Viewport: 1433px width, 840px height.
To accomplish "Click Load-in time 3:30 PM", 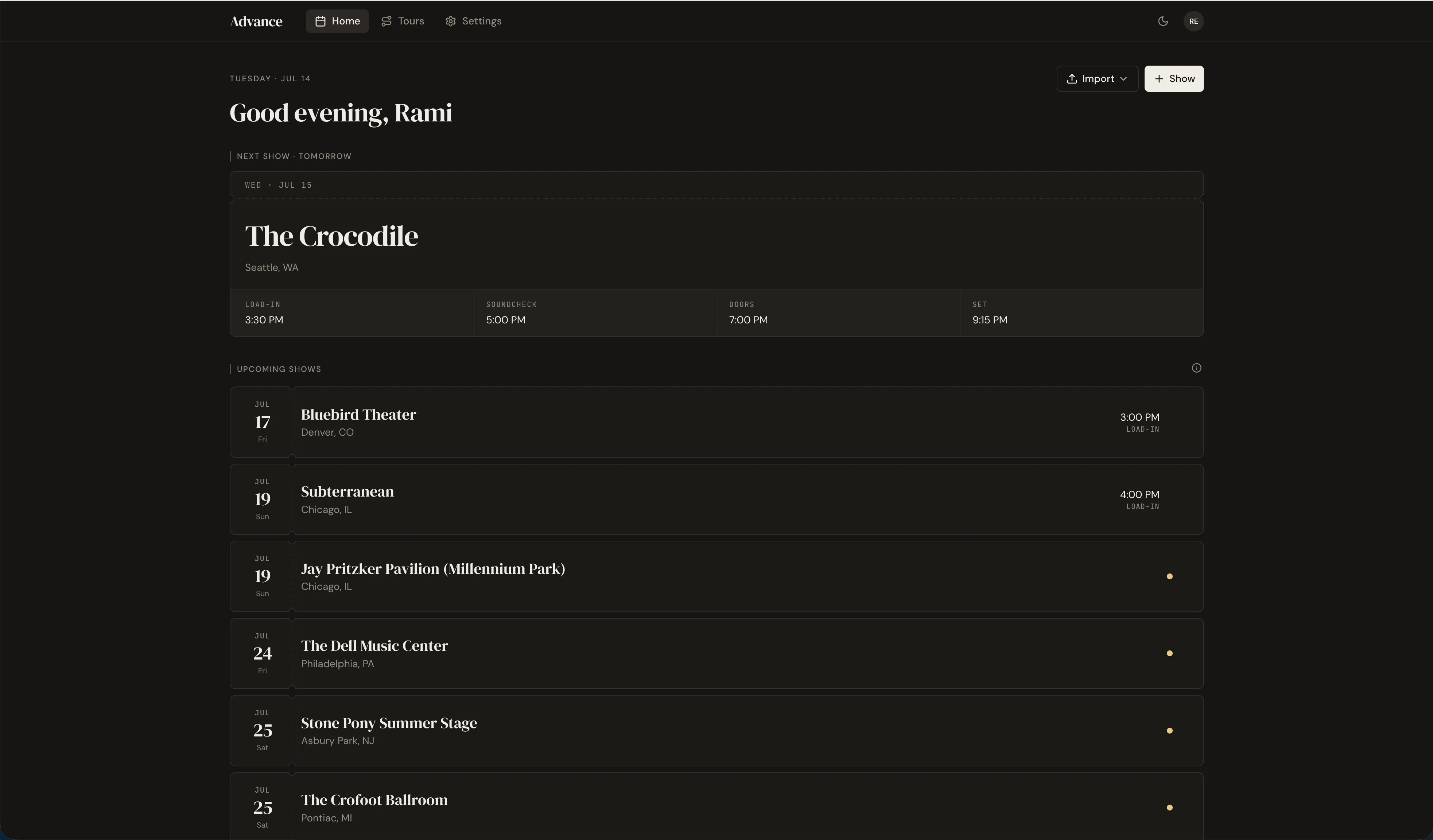I will pos(264,320).
